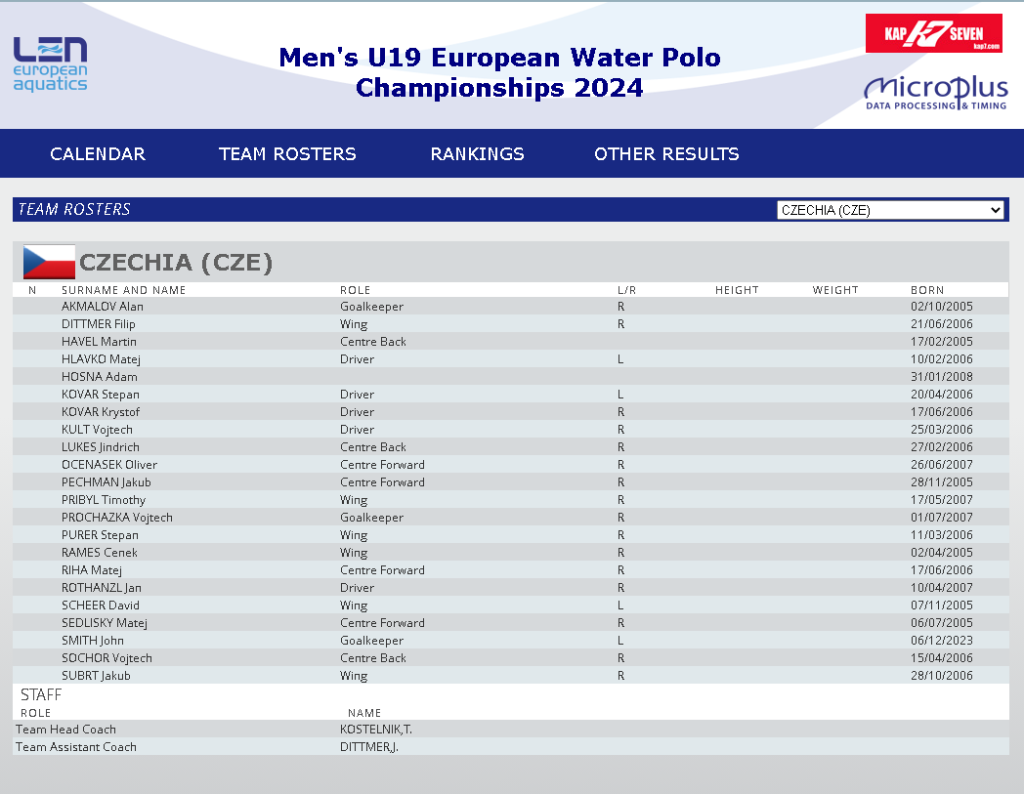Screen dimensions: 1024x794
Task: Click the SURNAME AND NAME column header
Action: point(123,290)
